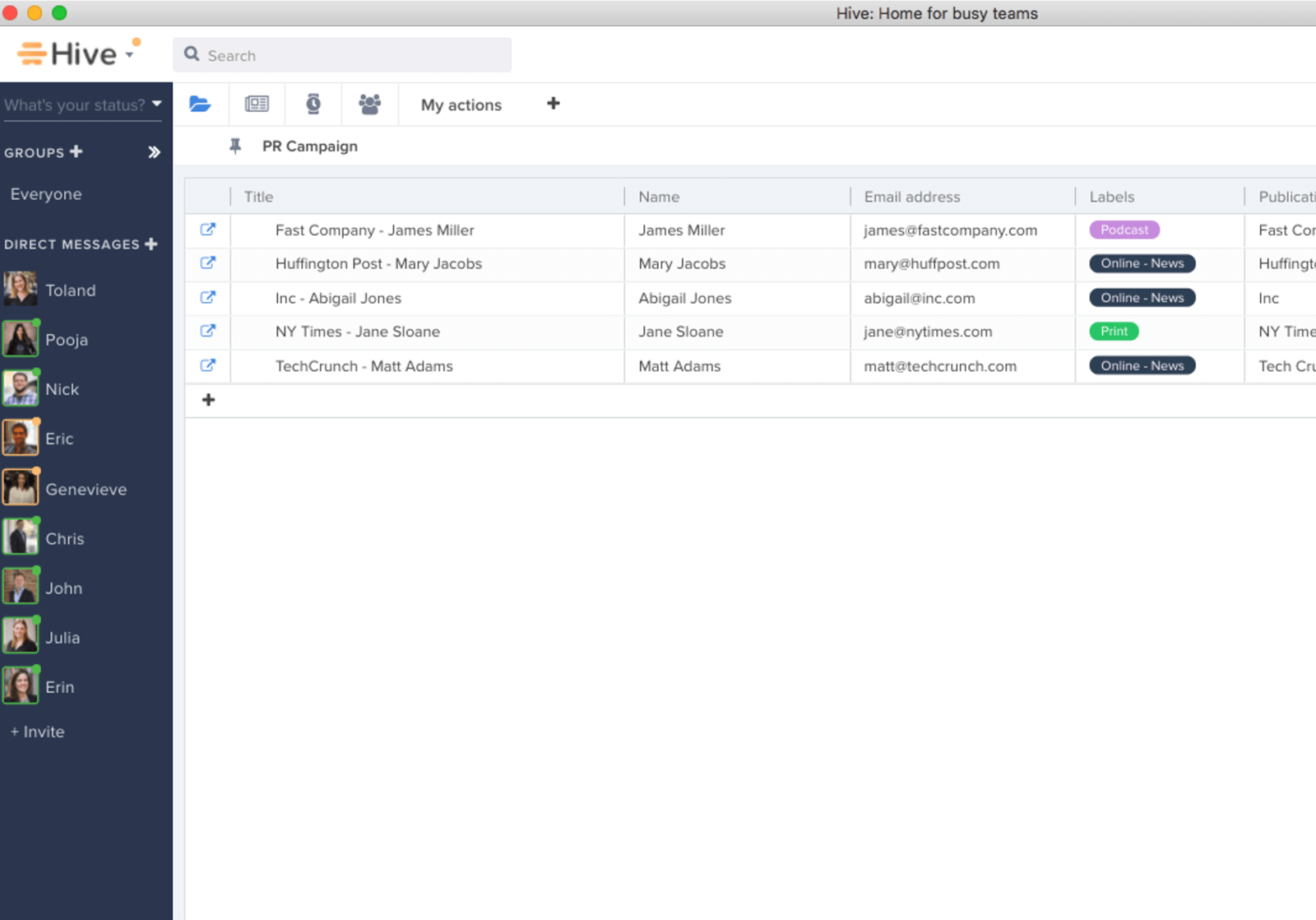Select title Fast Company - James Miller
This screenshot has height=920, width=1316.
374,230
